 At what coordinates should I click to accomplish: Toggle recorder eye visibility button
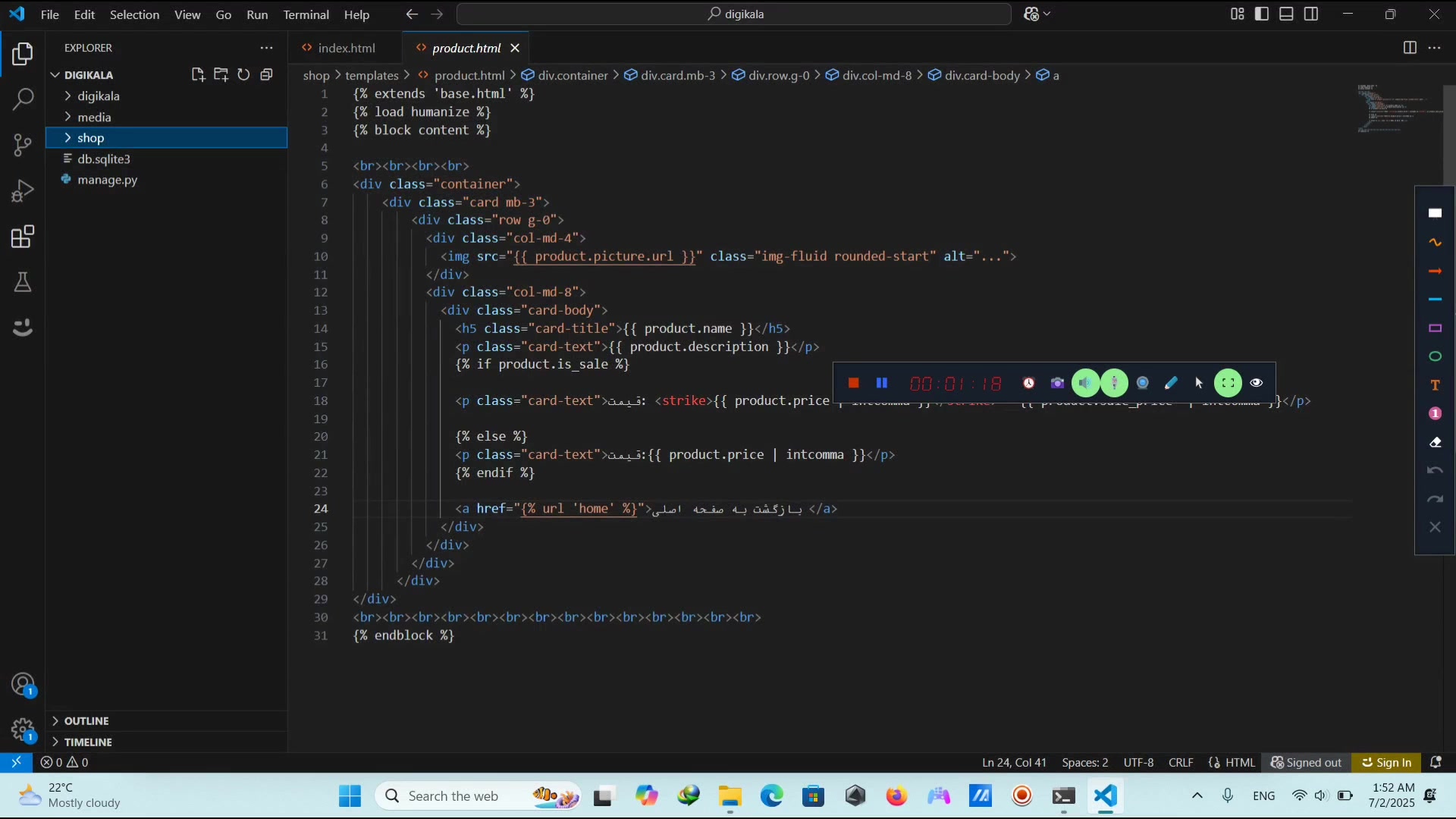(1257, 383)
